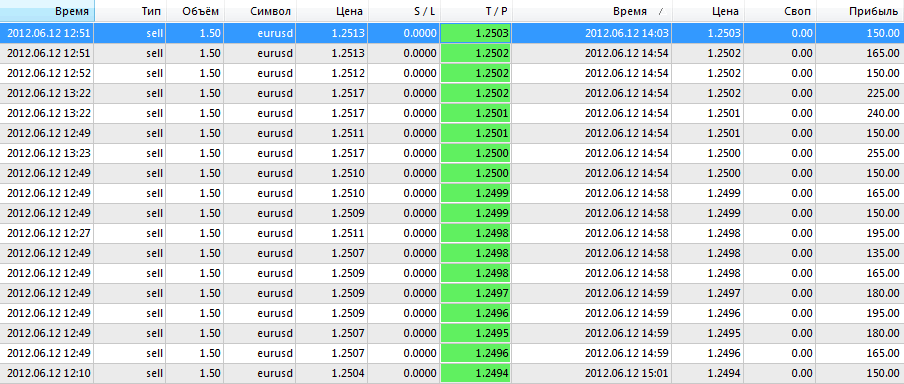
Task: Click the T / P column header
Action: (476, 11)
